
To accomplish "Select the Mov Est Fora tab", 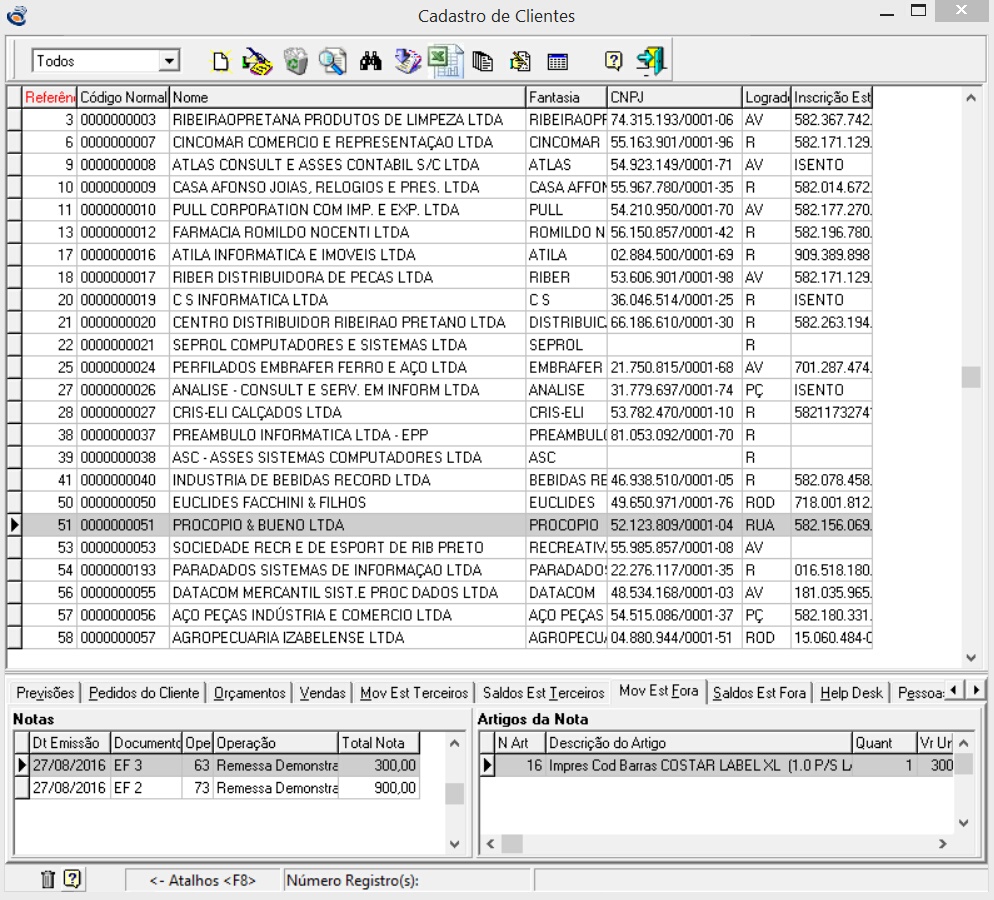I will pos(659,690).
